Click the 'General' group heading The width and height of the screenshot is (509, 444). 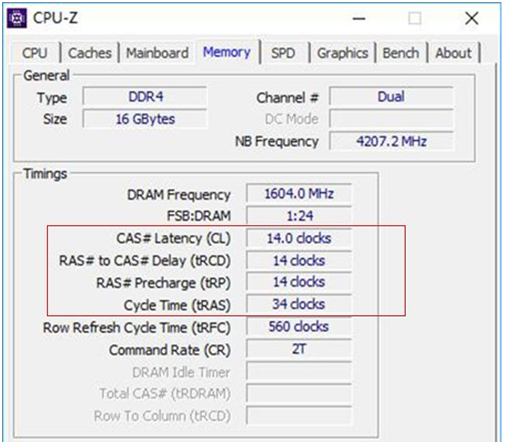(x=46, y=76)
